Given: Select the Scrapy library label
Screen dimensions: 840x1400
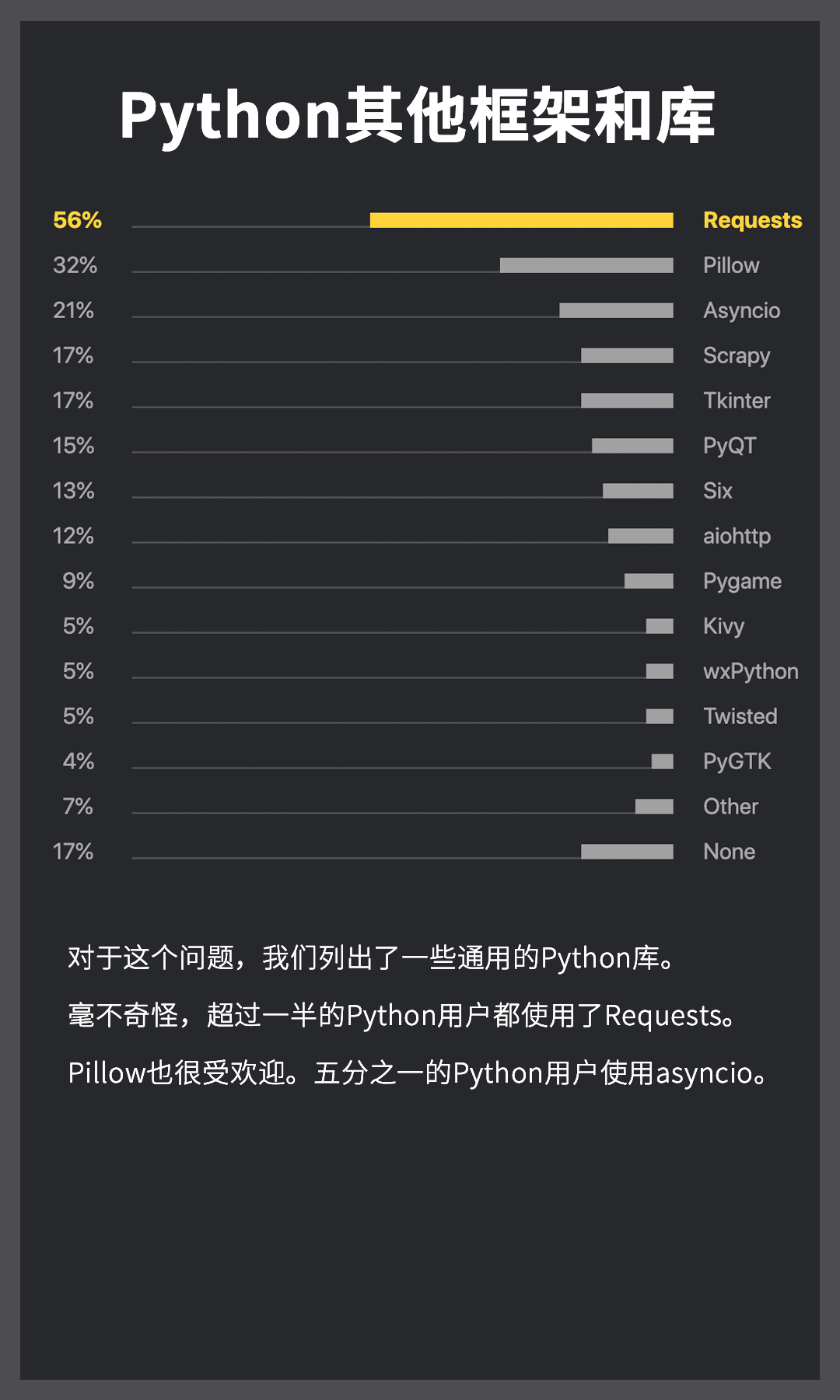Looking at the screenshot, I should pyautogui.click(x=737, y=356).
